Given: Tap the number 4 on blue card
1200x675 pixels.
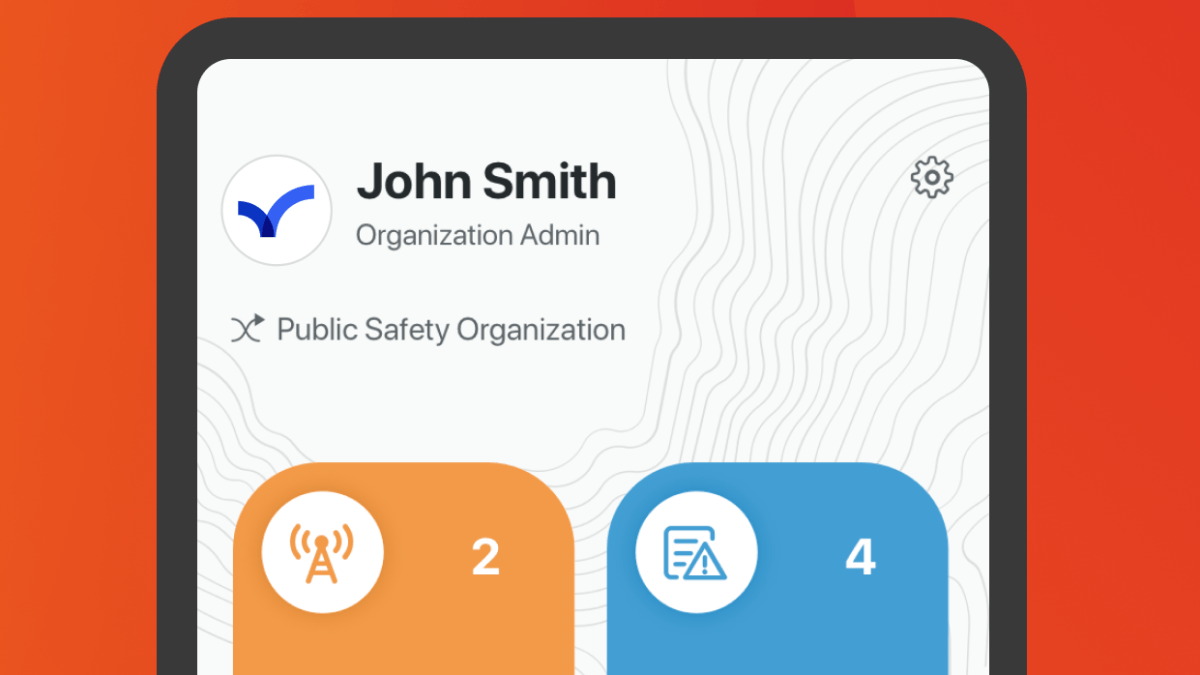Looking at the screenshot, I should pyautogui.click(x=860, y=557).
